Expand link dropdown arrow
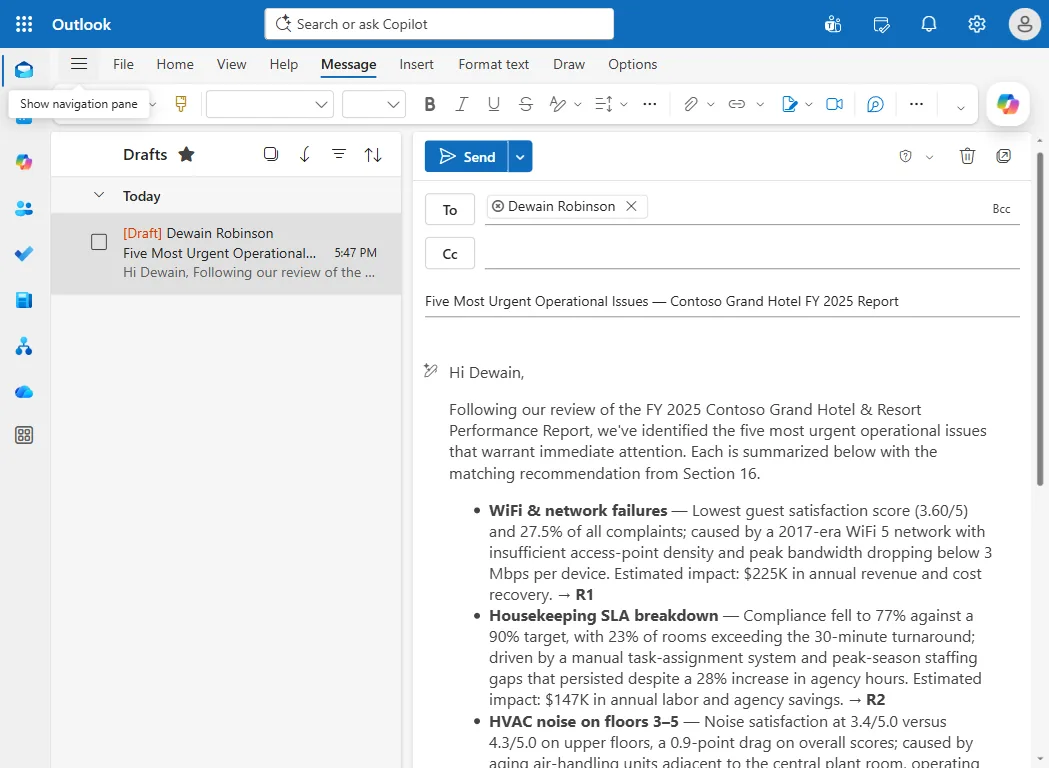Viewport: 1049px width, 768px height. pos(760,104)
